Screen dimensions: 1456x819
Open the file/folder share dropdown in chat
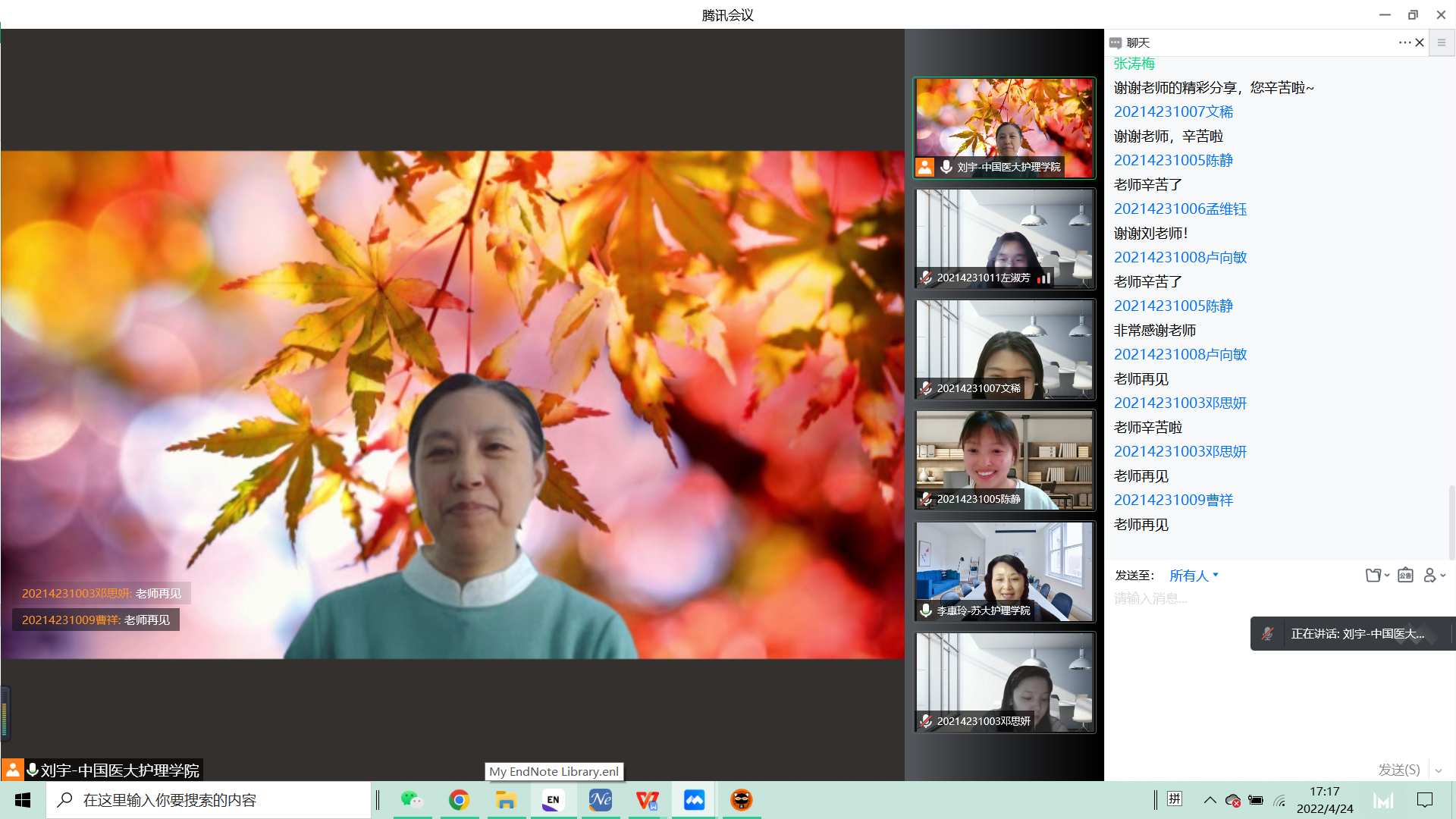1376,576
